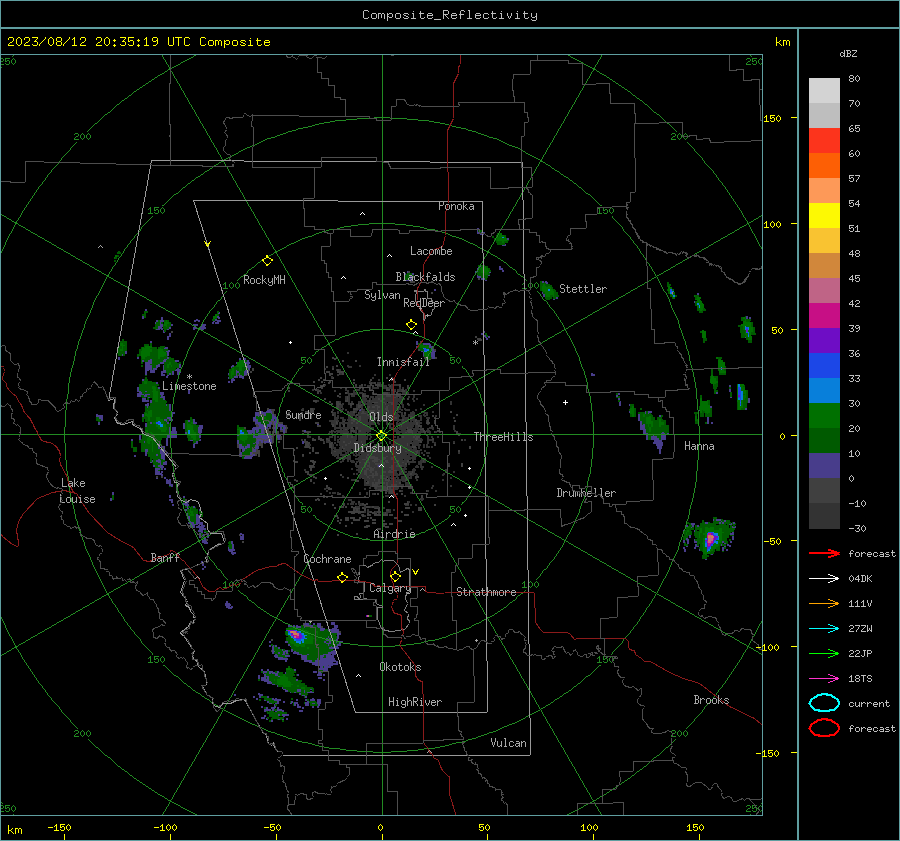Click the magenta-core storm cell south of Hanna

711,539
